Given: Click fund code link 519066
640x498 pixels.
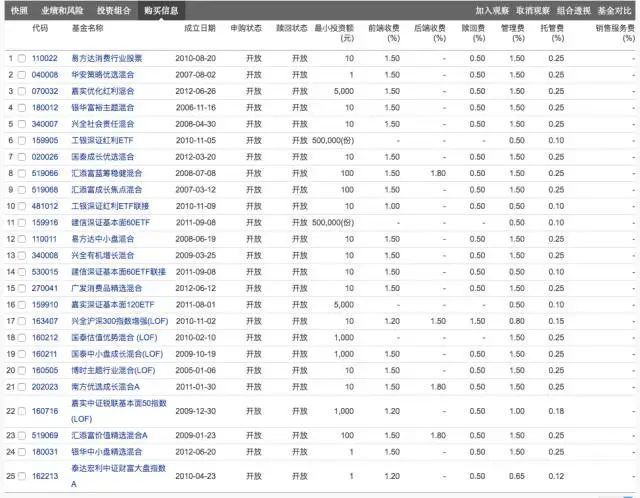Looking at the screenshot, I should [x=45, y=173].
